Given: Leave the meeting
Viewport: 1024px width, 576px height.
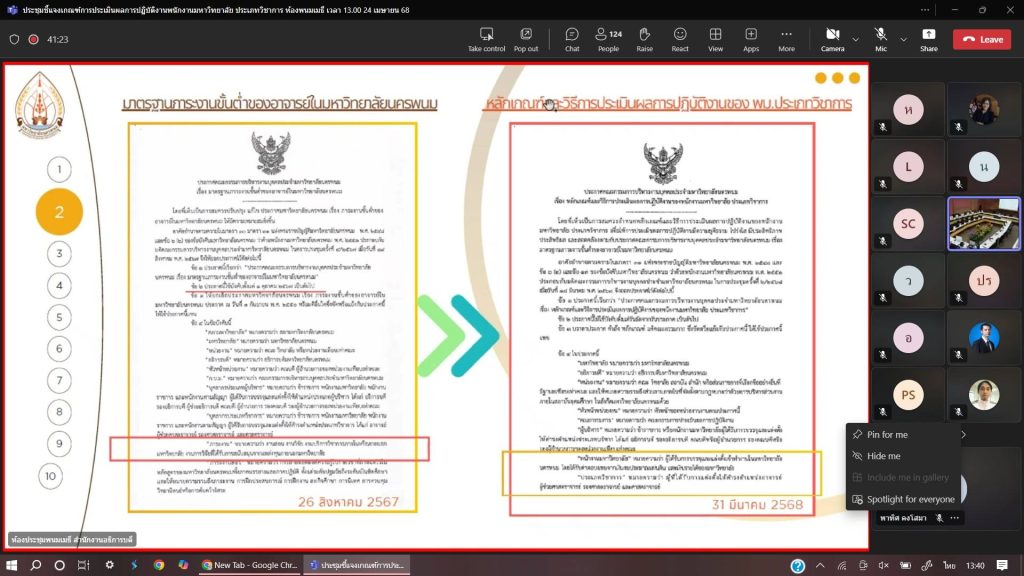Looking at the screenshot, I should pyautogui.click(x=982, y=39).
